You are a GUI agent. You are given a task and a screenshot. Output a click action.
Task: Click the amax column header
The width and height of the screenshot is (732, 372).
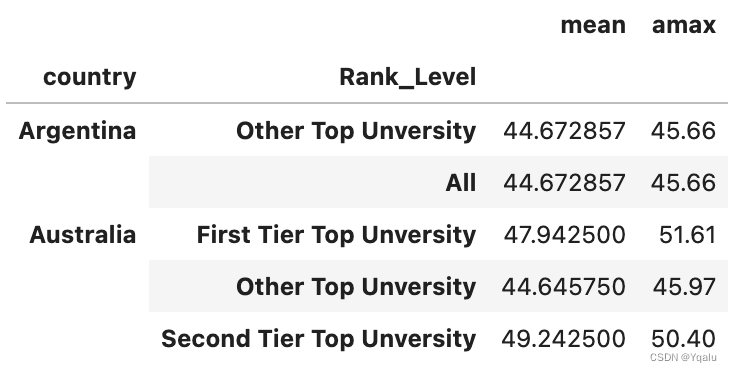[684, 25]
